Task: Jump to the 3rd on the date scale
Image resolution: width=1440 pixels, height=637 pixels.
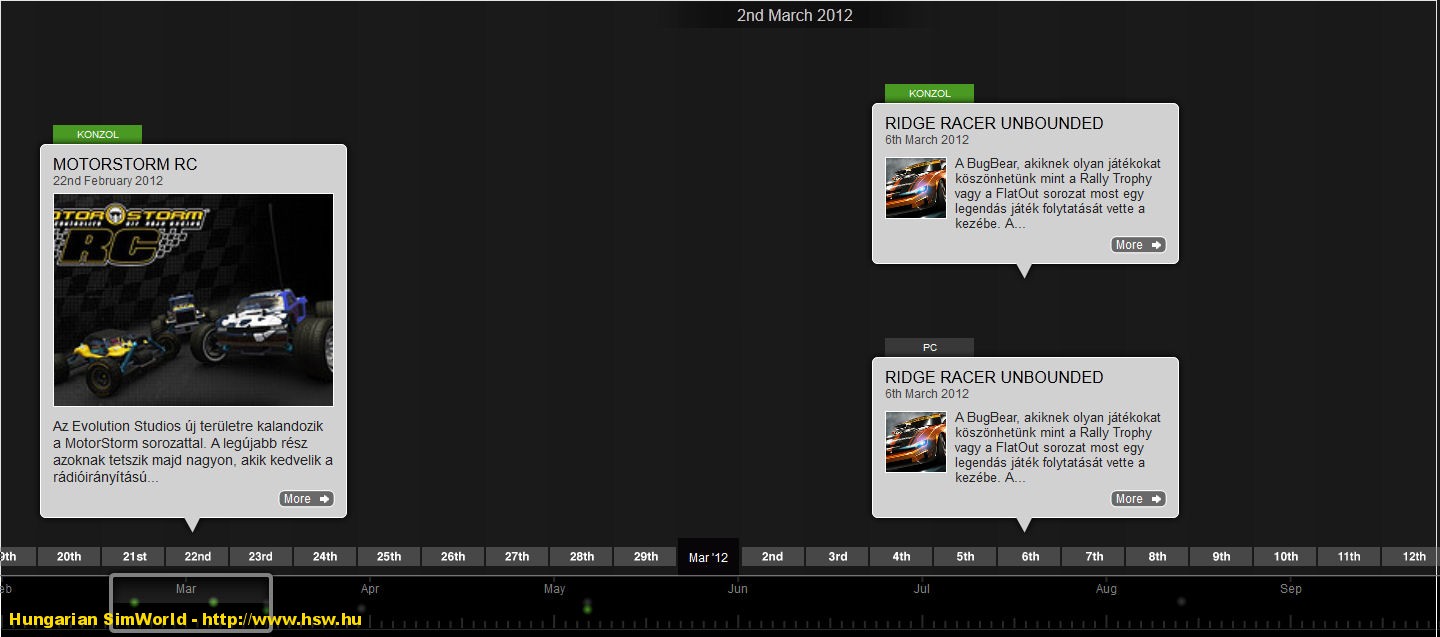Action: pos(837,557)
